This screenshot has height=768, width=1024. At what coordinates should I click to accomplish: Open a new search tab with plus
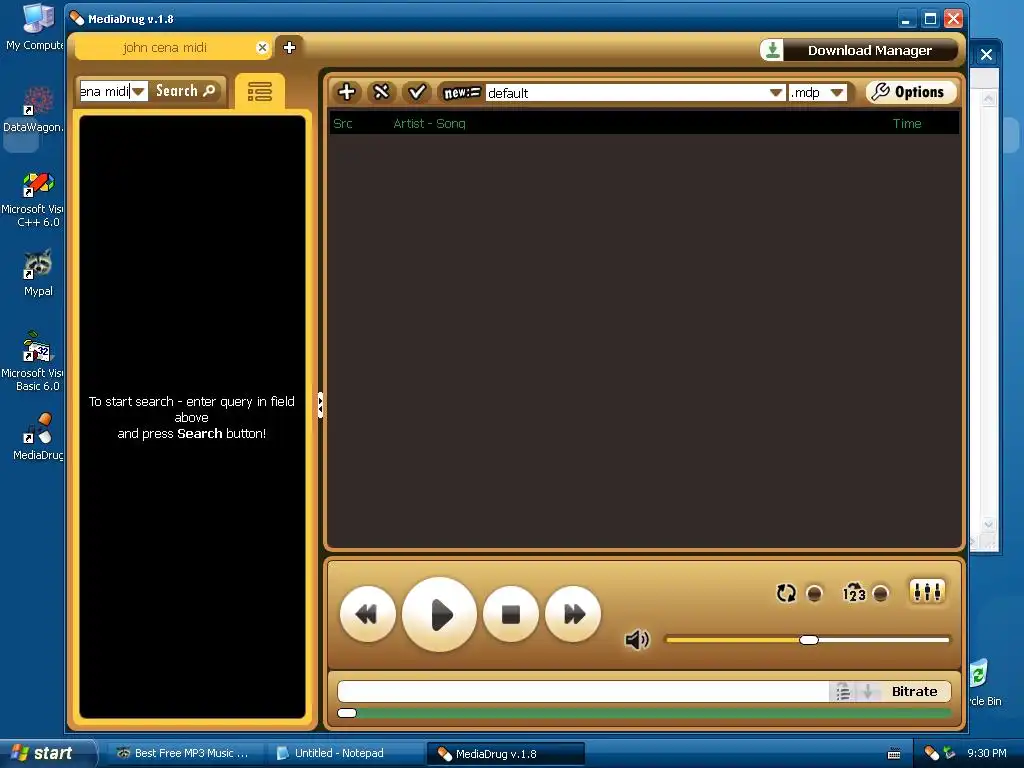pyautogui.click(x=289, y=47)
